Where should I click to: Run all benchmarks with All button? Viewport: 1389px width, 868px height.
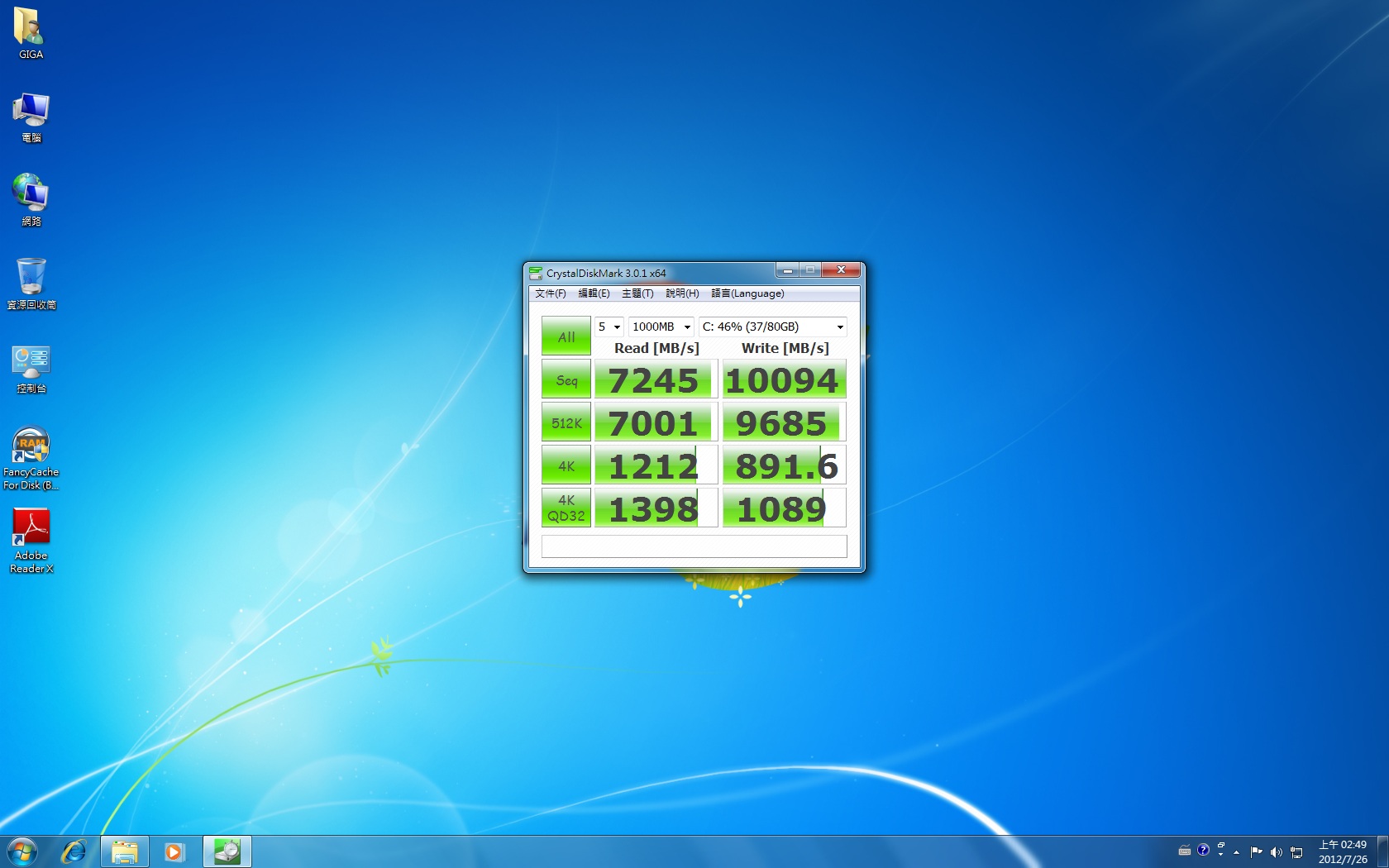pos(566,336)
